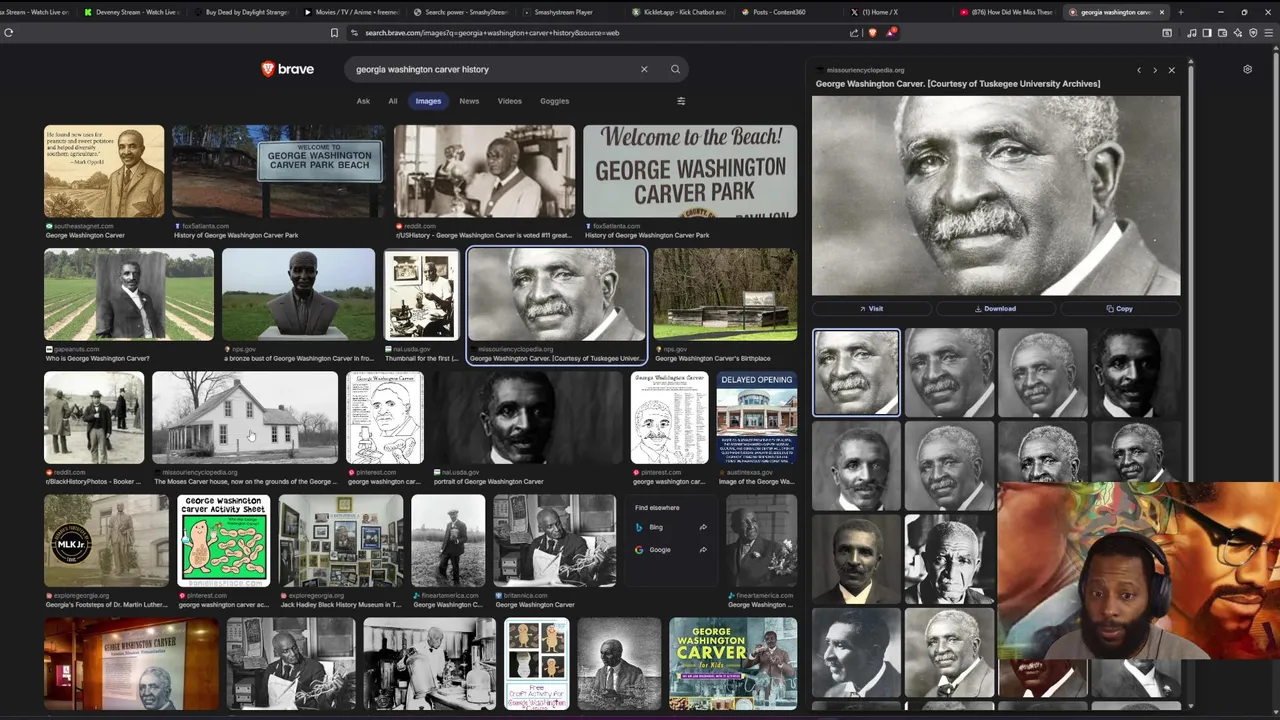Open the Brave Rewards triangle icon
Screen dimensions: 1280x720
point(890,32)
